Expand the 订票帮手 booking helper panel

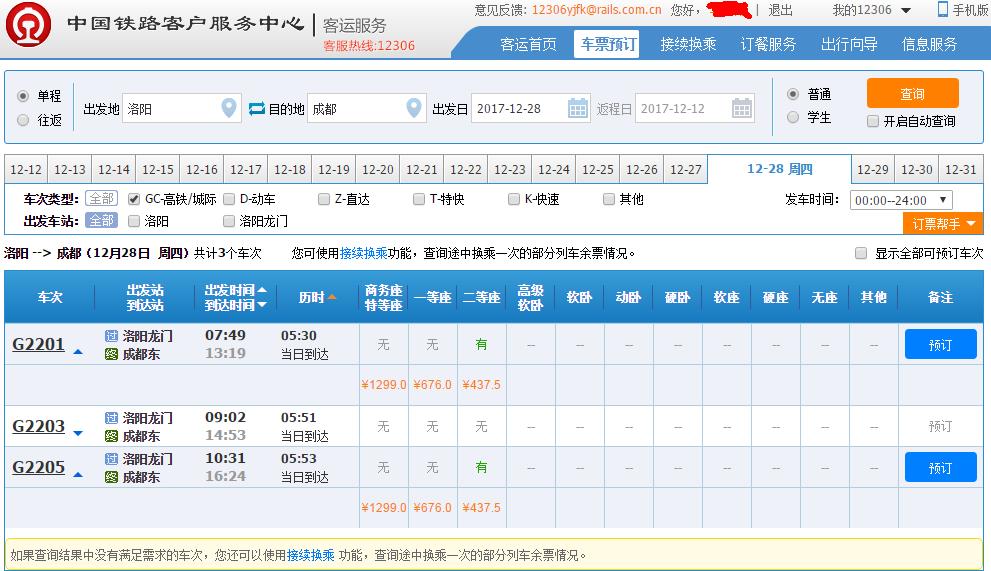[x=942, y=223]
